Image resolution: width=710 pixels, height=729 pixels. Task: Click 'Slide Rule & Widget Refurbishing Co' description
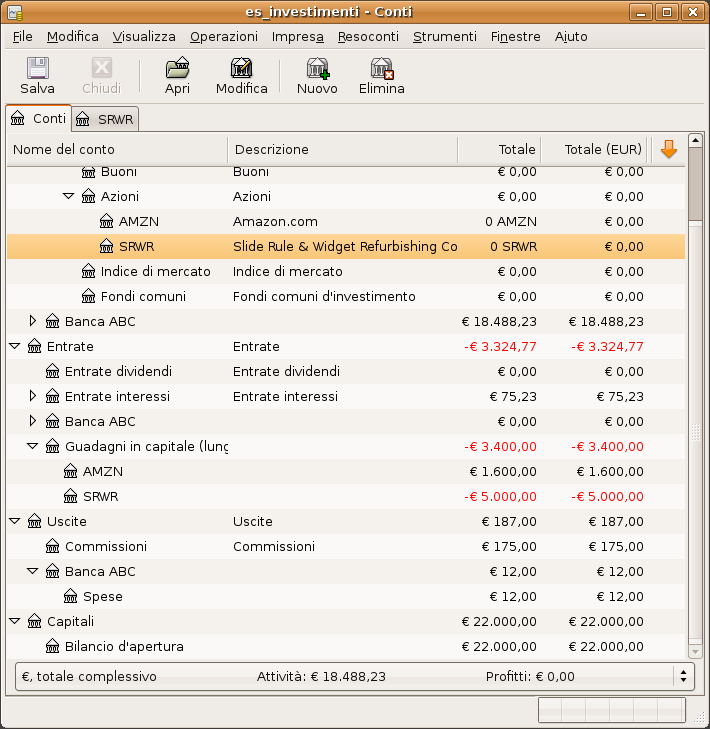[345, 246]
